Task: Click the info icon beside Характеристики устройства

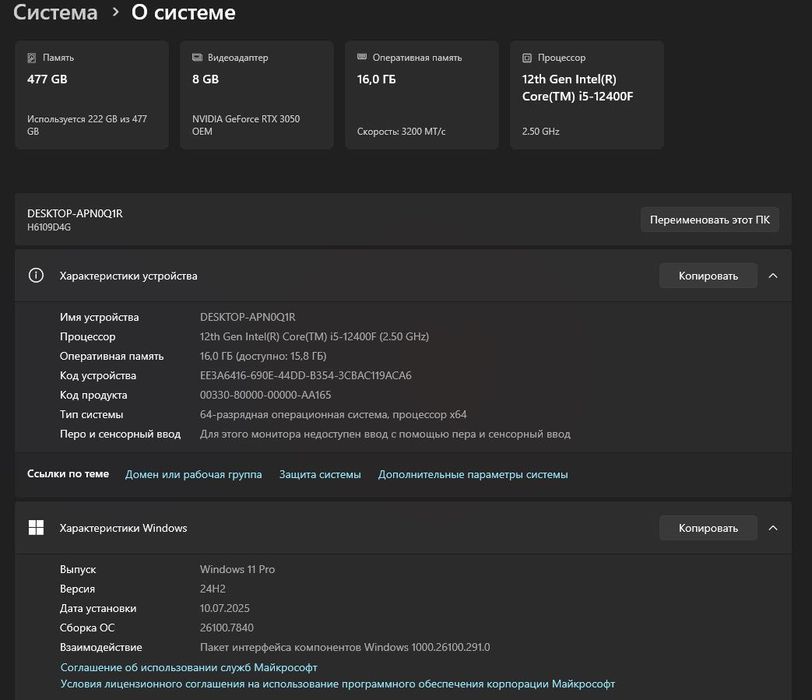Action: 36,275
